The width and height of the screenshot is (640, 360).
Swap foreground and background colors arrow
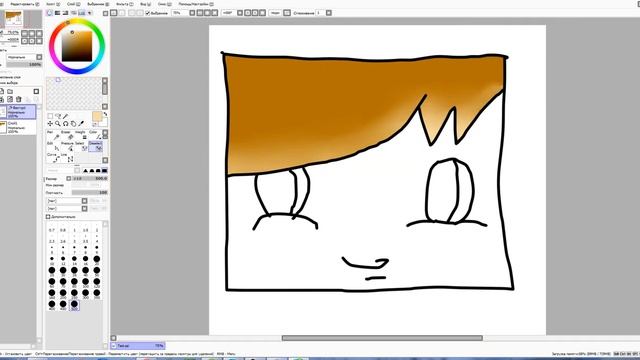point(105,114)
